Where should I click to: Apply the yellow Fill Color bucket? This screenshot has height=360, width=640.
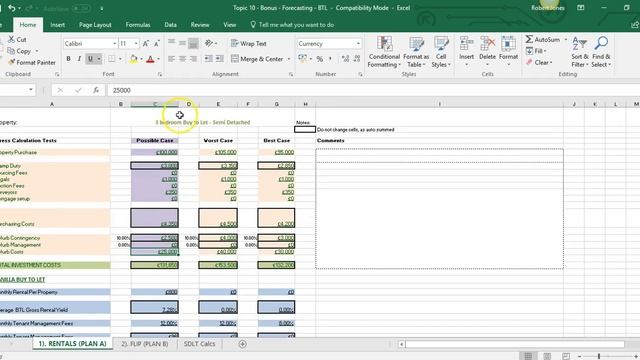[x=133, y=59]
